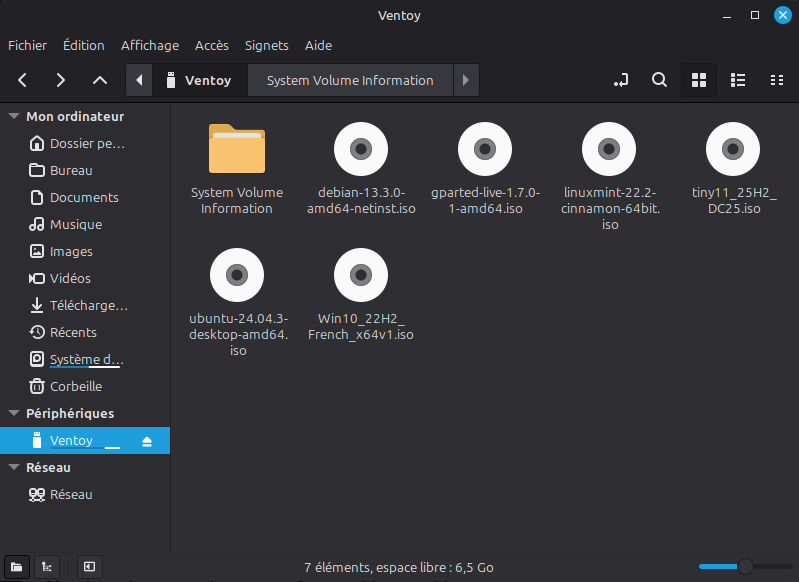Toggle the location entry path icon

point(621,80)
